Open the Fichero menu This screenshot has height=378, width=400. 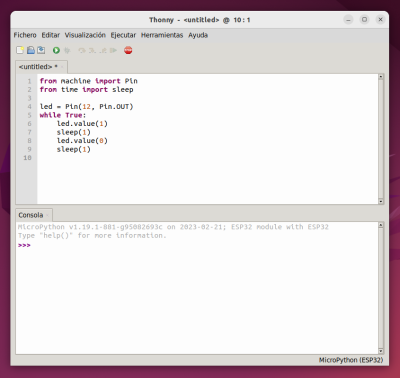(25, 35)
